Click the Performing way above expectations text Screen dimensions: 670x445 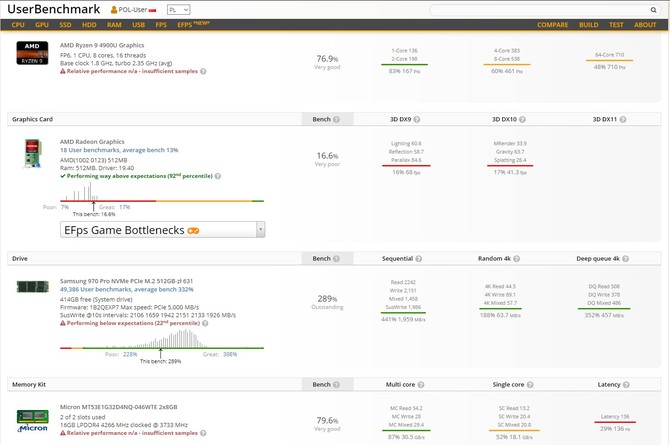click(x=139, y=176)
